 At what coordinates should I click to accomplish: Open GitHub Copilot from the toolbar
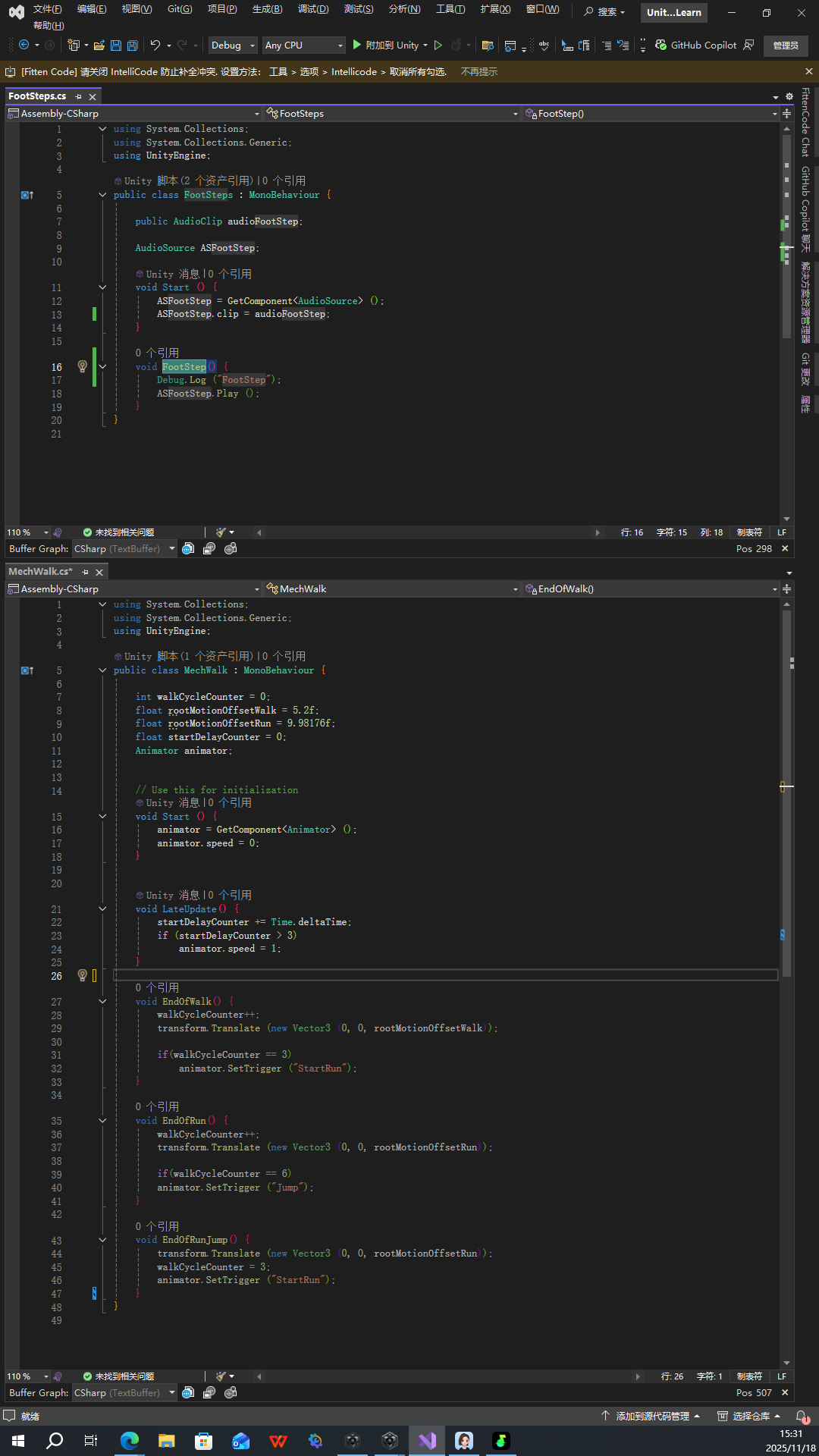coord(695,45)
